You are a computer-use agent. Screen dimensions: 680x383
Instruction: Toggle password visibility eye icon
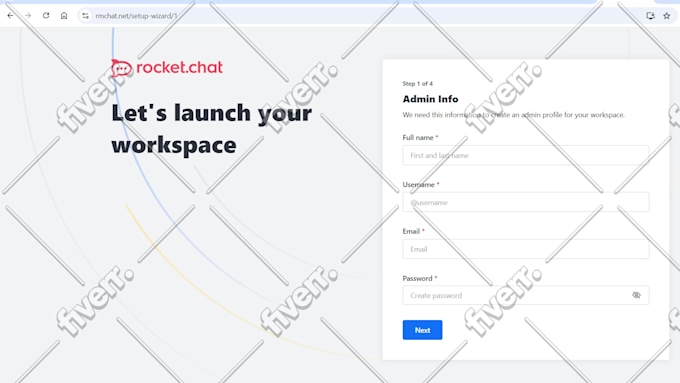click(636, 295)
